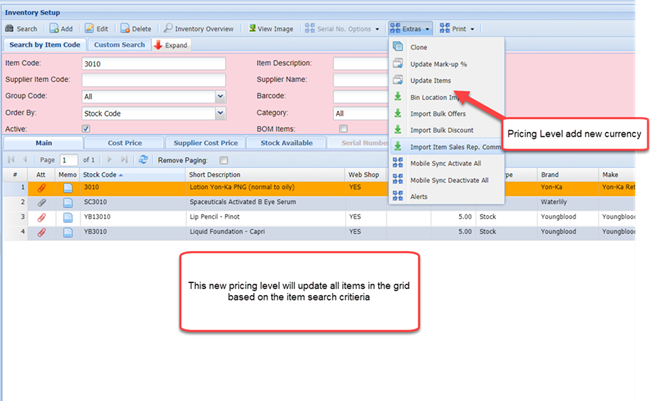Toggle the Active checkbox

pyautogui.click(x=86, y=129)
